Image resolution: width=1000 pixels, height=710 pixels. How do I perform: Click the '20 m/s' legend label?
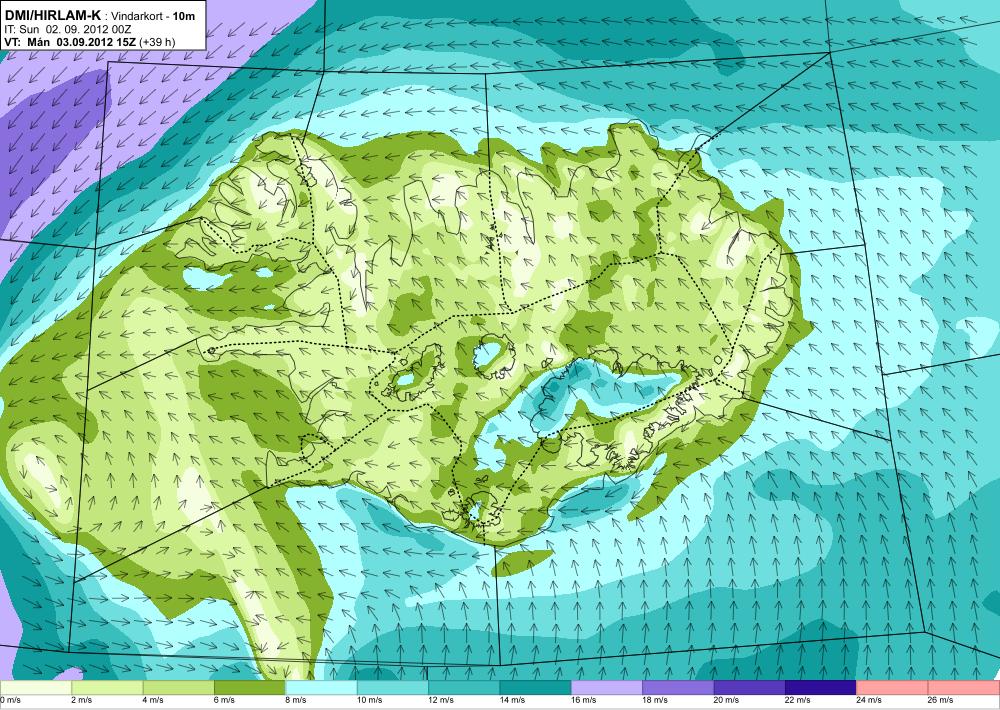[x=727, y=700]
